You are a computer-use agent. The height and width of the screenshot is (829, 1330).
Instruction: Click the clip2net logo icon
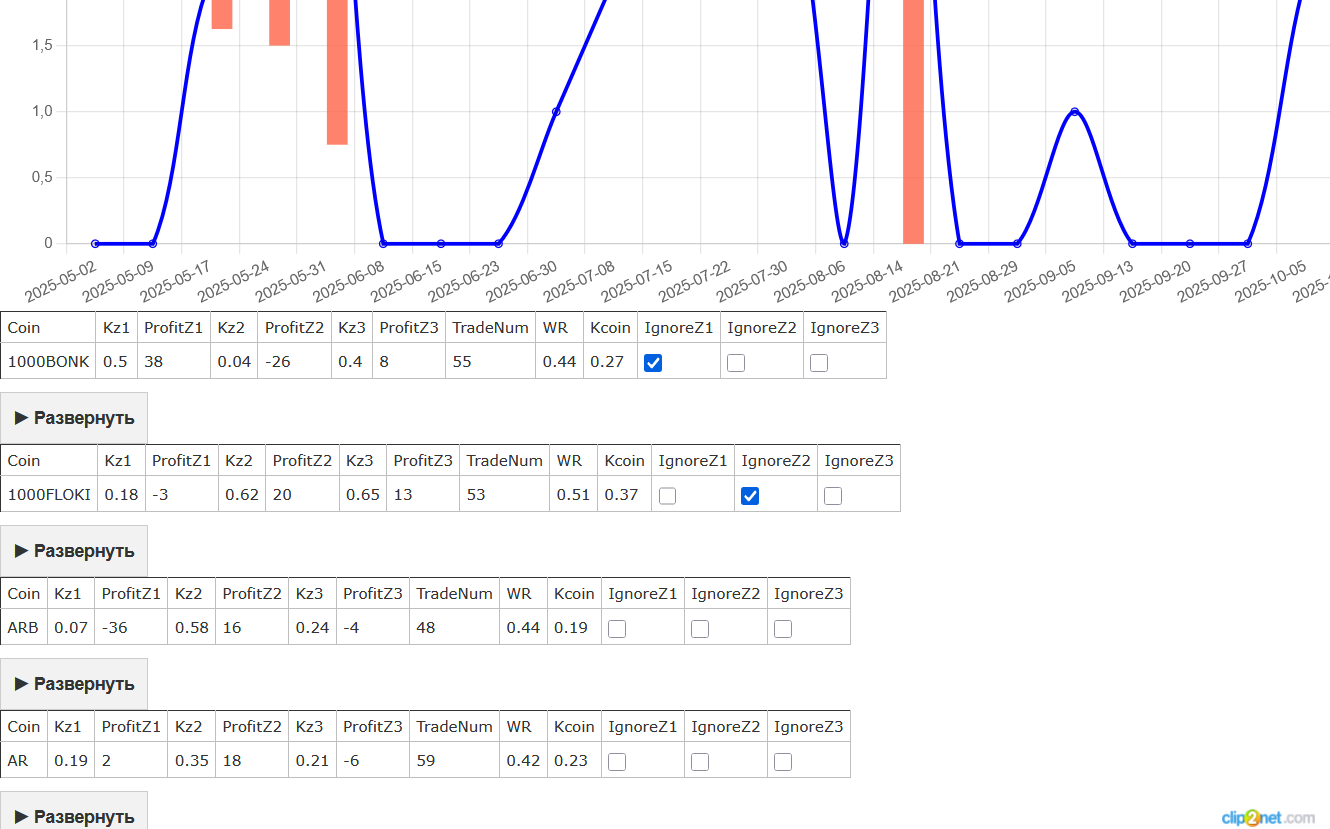point(1250,817)
